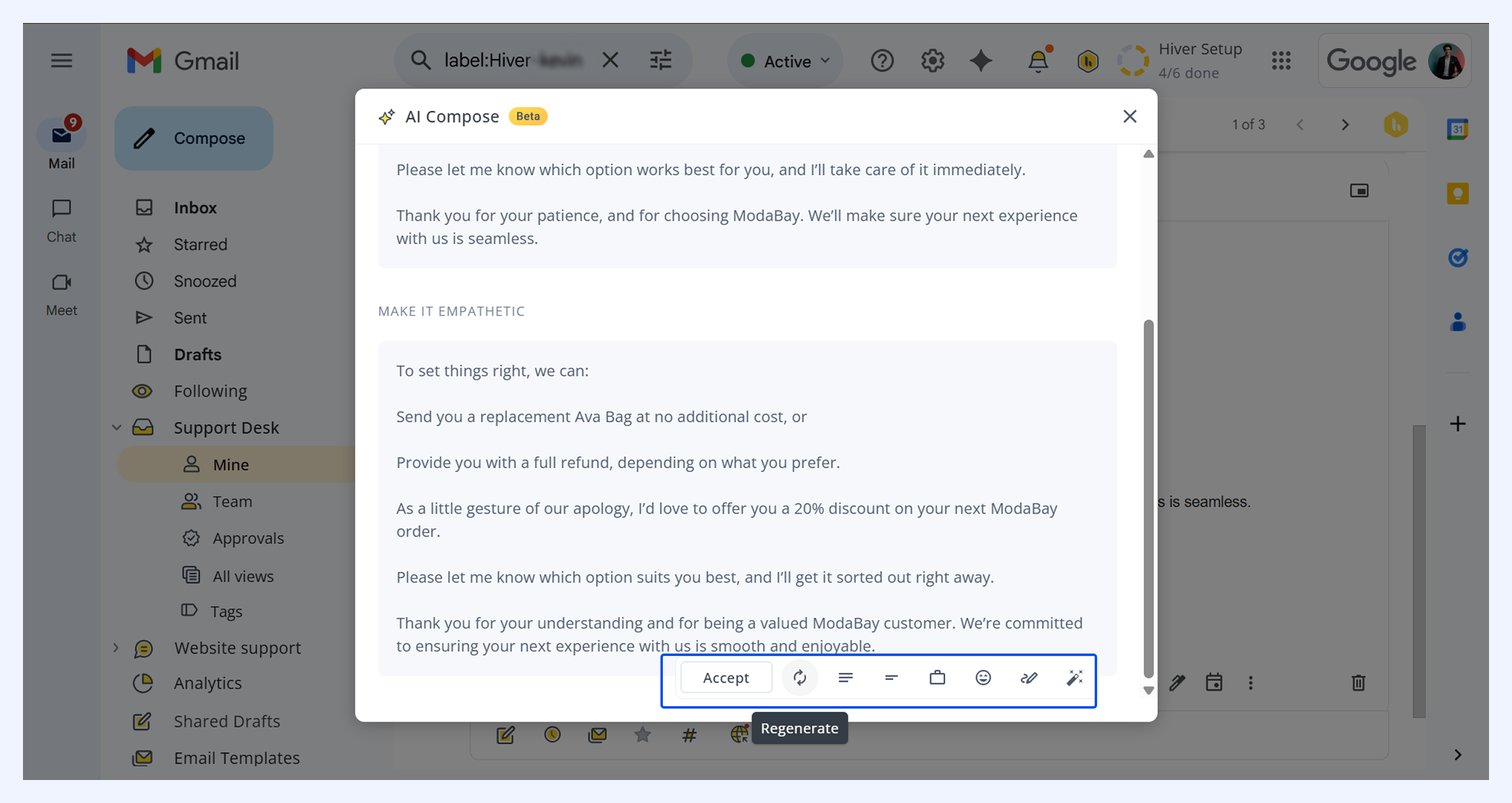Image resolution: width=1512 pixels, height=803 pixels.
Task: Open the Gmail main menu hamburger icon
Action: (62, 61)
